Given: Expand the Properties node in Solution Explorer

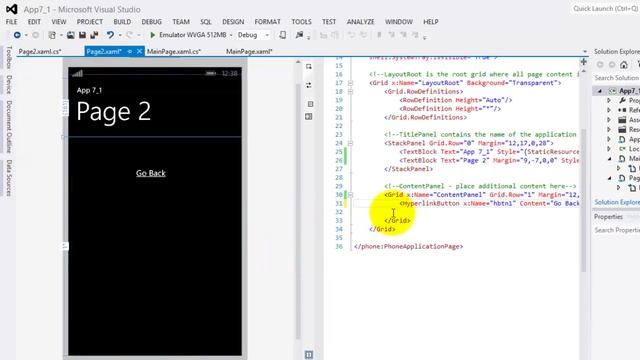Looking at the screenshot, I should point(609,100).
